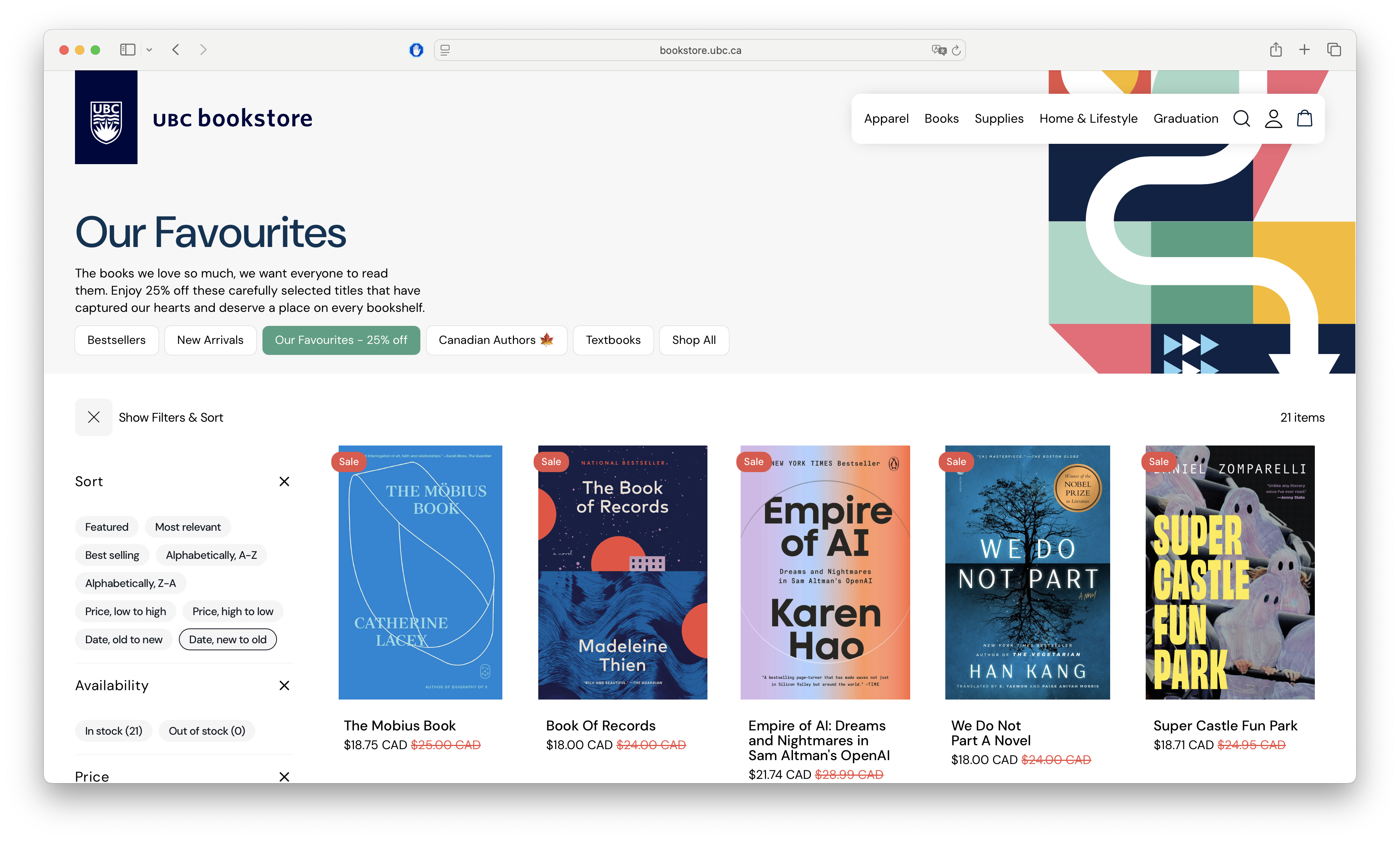Open the Apparel menu
This screenshot has height=841, width=1400.
click(886, 118)
